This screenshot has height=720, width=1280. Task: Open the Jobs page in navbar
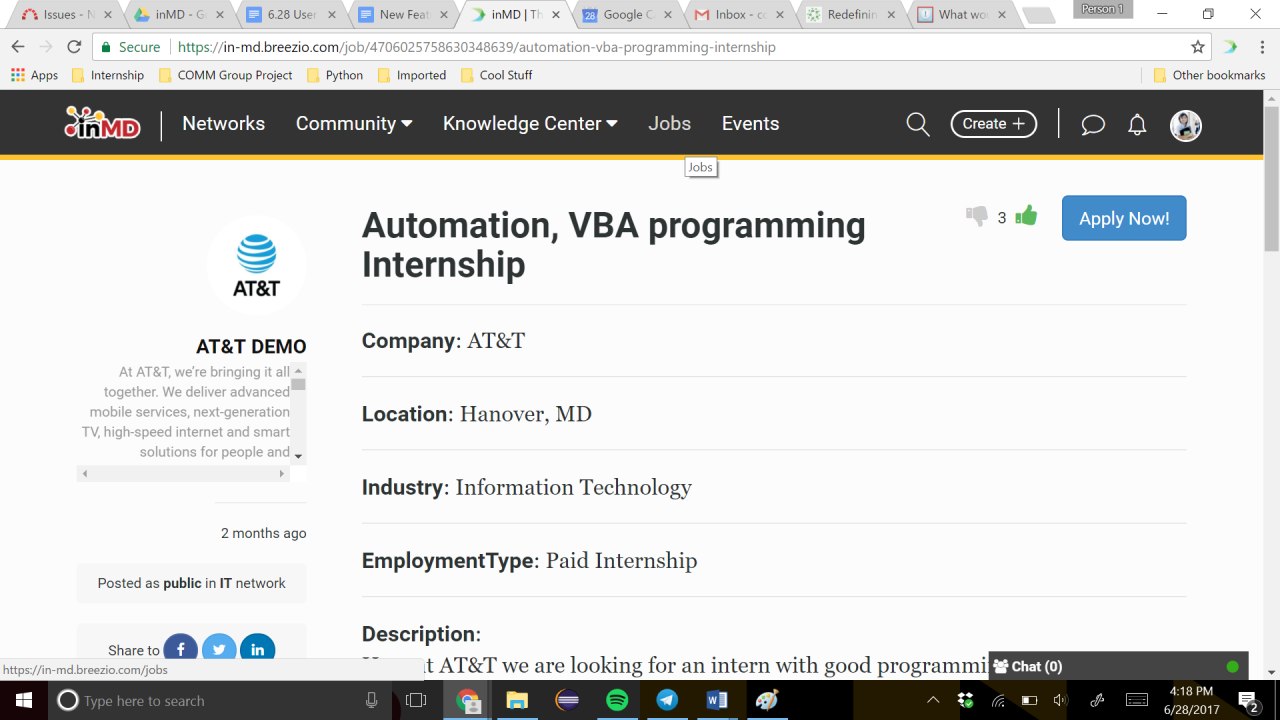[669, 124]
